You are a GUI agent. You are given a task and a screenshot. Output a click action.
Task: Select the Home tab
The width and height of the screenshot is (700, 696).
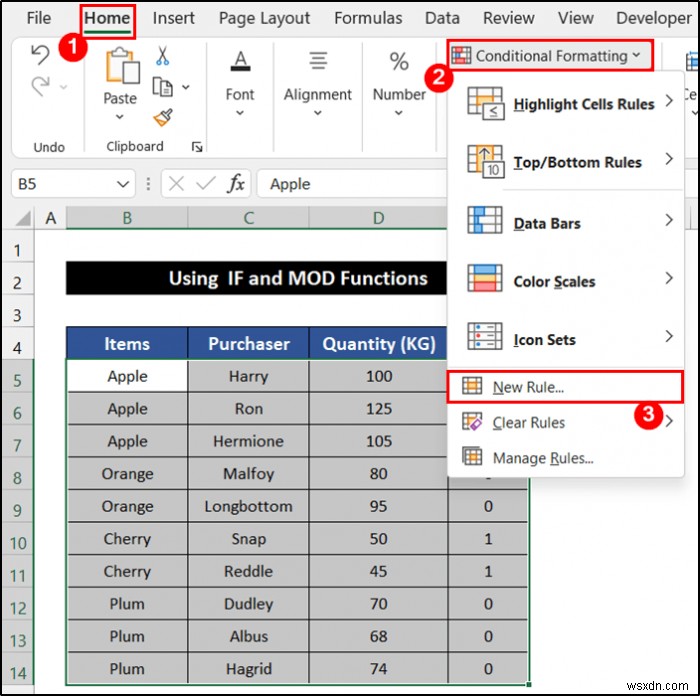pyautogui.click(x=107, y=18)
